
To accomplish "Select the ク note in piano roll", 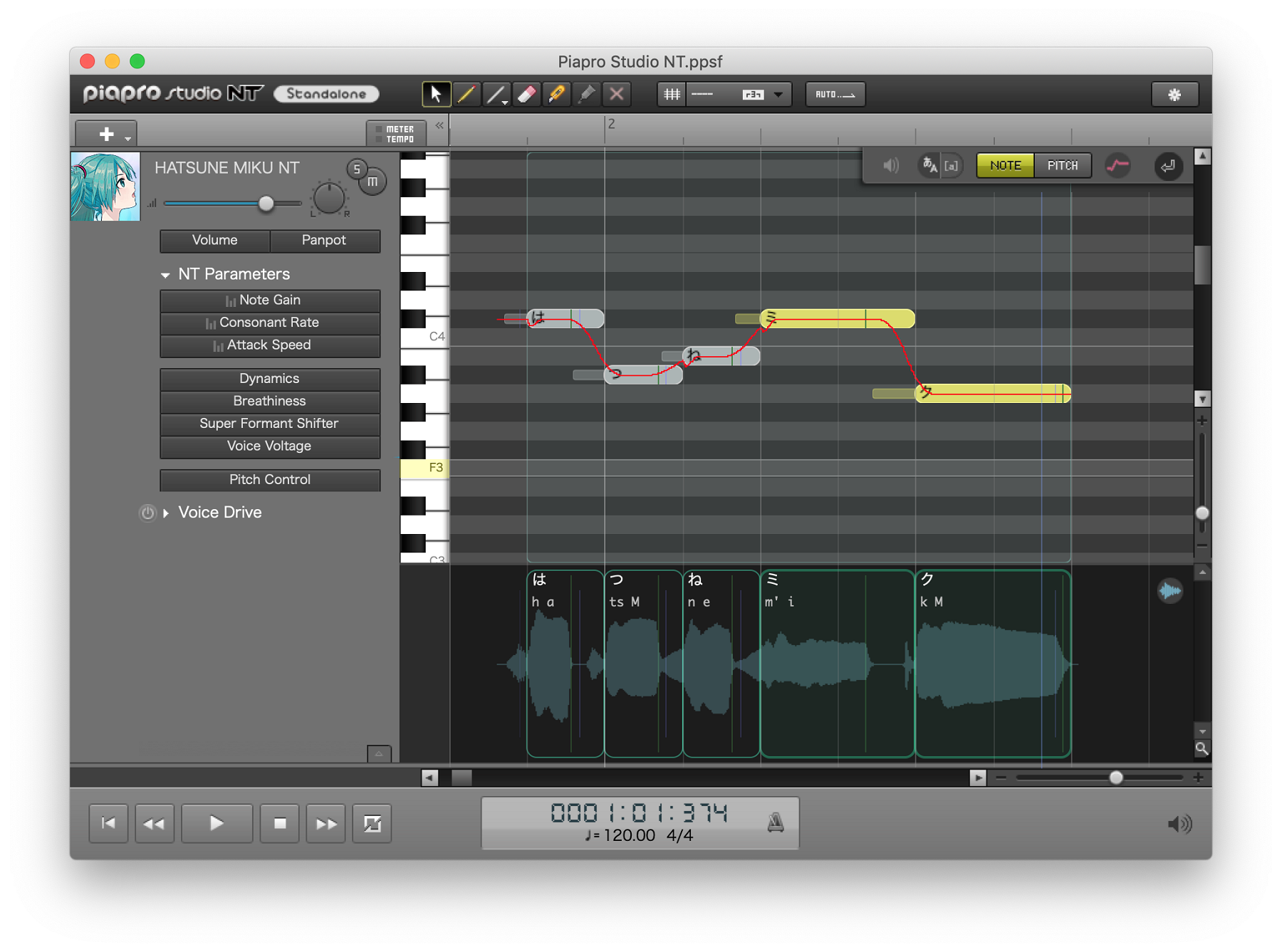I will pyautogui.click(x=993, y=393).
